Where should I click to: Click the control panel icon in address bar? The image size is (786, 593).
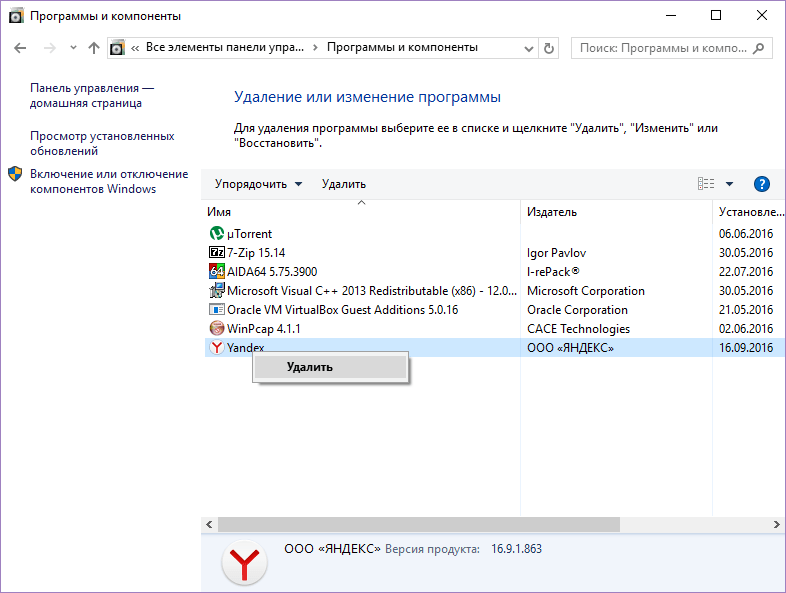[117, 48]
